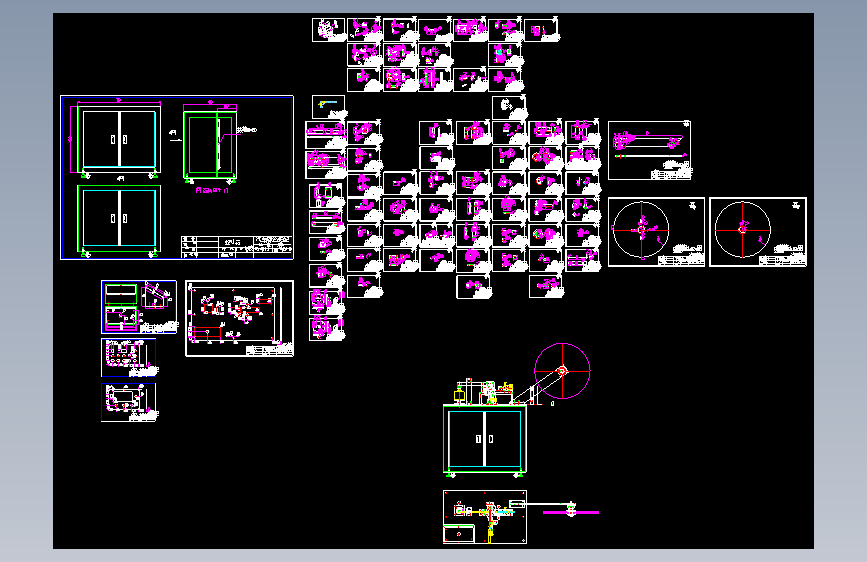The height and width of the screenshot is (562, 867).
Task: Open the long shaft part drawing sheet
Action: pyautogui.click(x=650, y=150)
